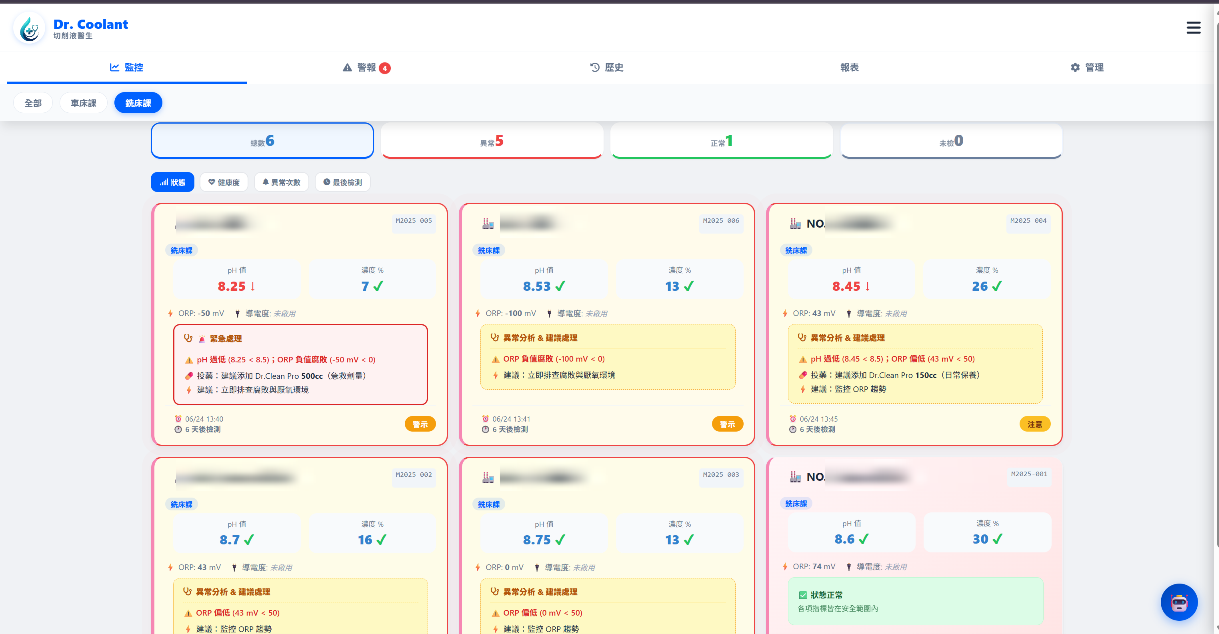Switch to the 管理 tab

pos(1087,67)
